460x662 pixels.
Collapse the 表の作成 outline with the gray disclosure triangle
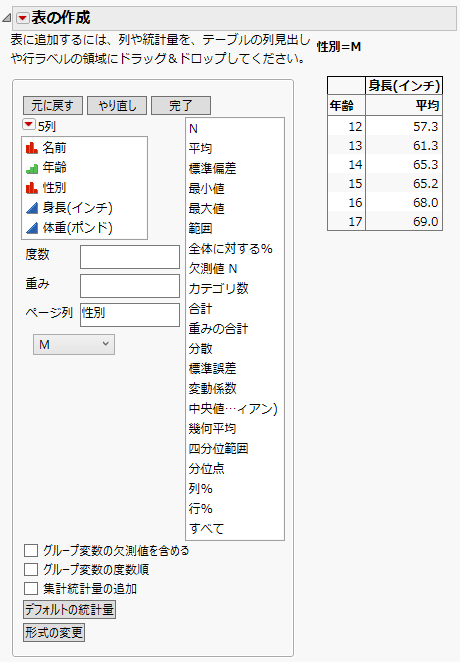coord(7,18)
